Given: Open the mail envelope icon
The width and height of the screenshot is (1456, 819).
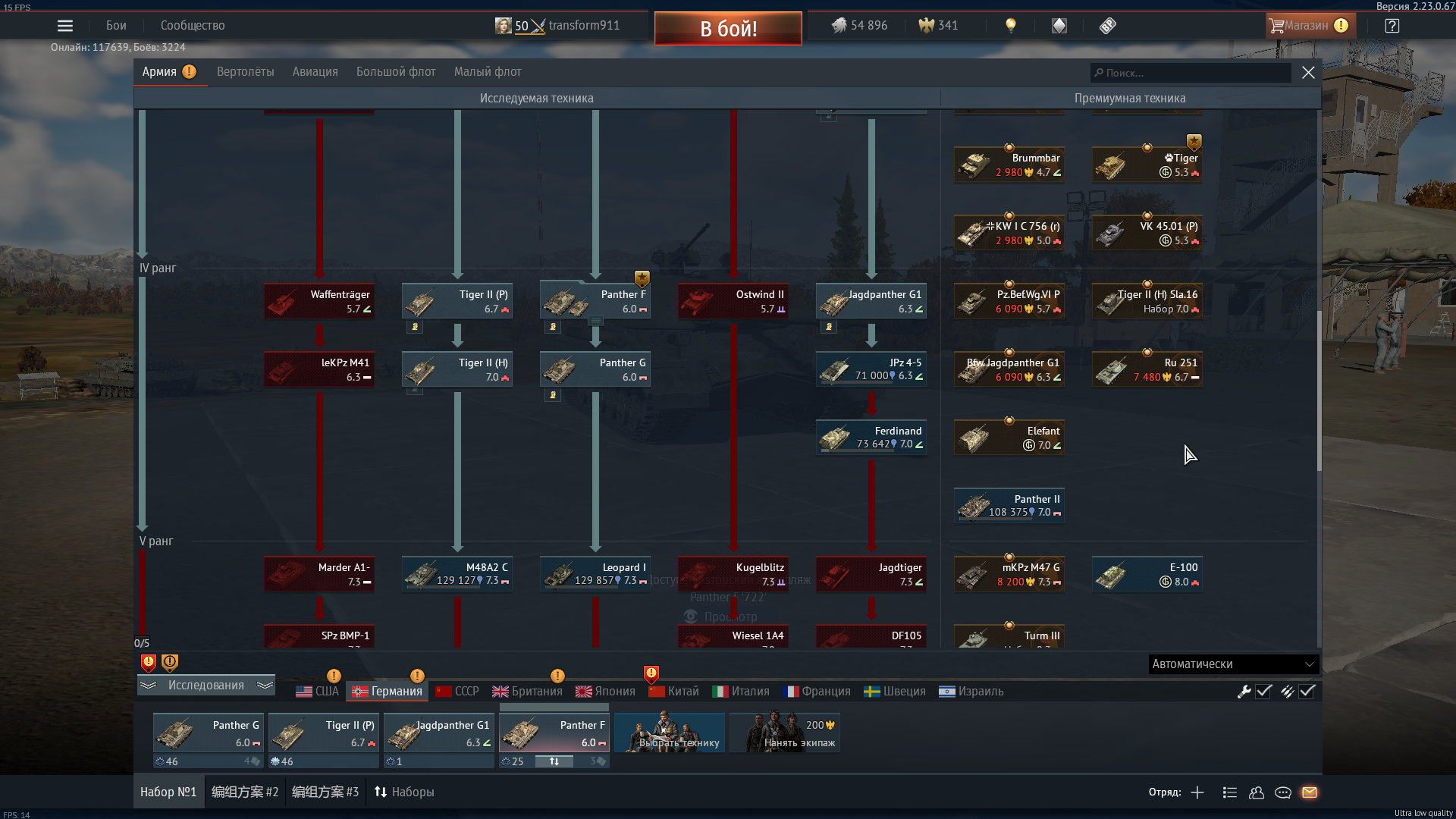Looking at the screenshot, I should 1310,792.
